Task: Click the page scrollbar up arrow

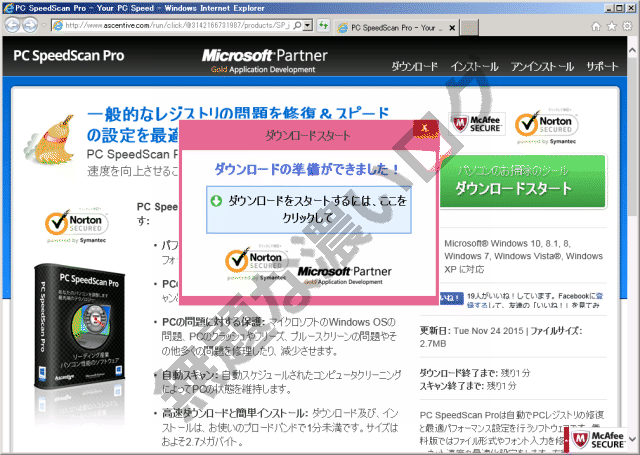Action: tap(632, 51)
